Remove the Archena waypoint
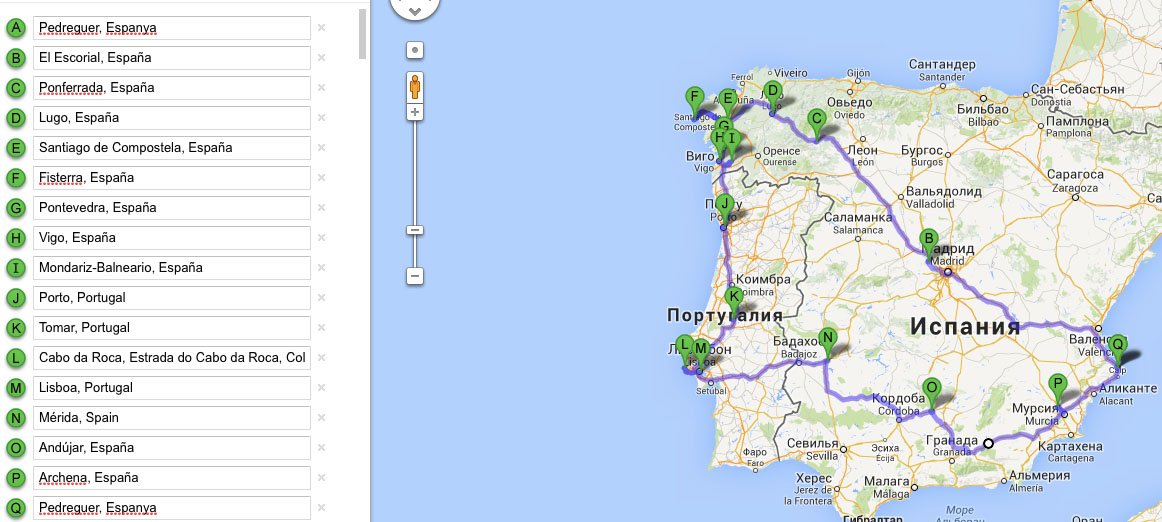This screenshot has width=1162, height=522. click(322, 478)
